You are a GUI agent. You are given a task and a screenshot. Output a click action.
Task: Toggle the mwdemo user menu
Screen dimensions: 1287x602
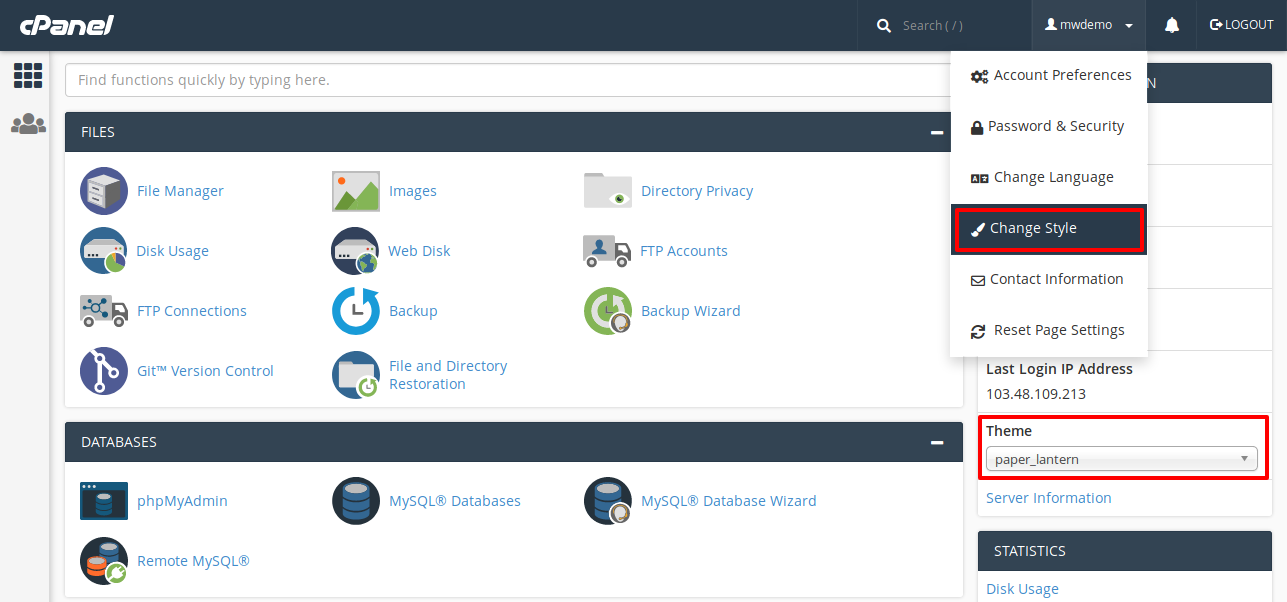[1089, 25]
